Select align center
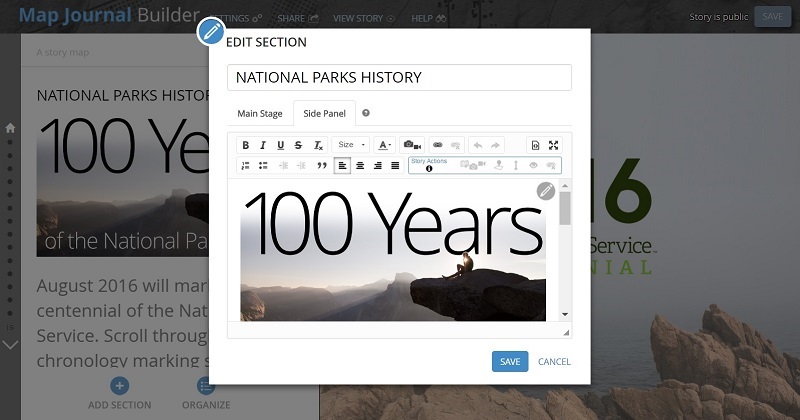Screen dimensions: 800x420 [360, 165]
